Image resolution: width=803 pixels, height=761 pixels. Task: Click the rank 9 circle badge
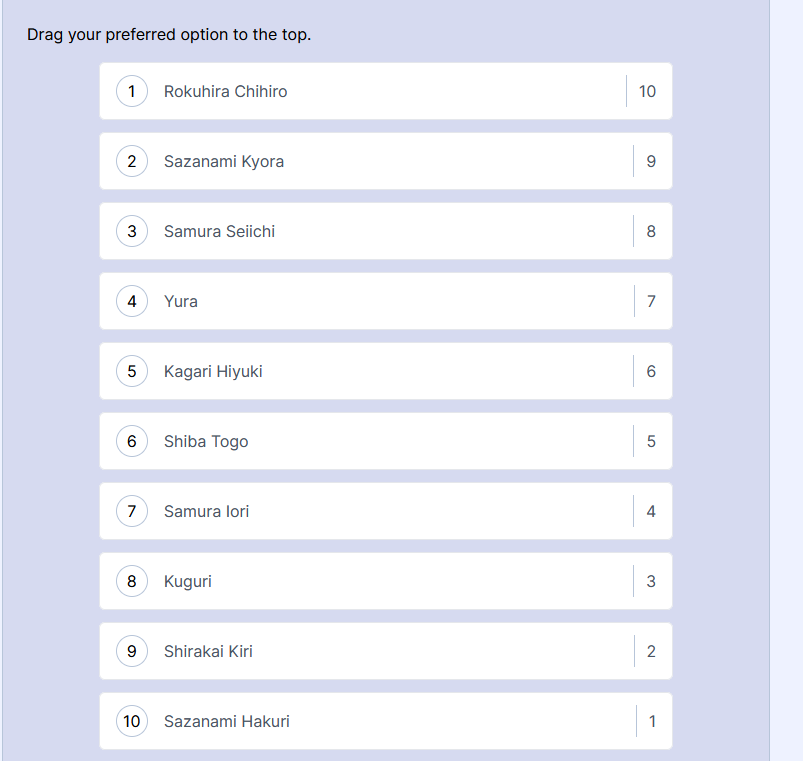pyautogui.click(x=132, y=651)
